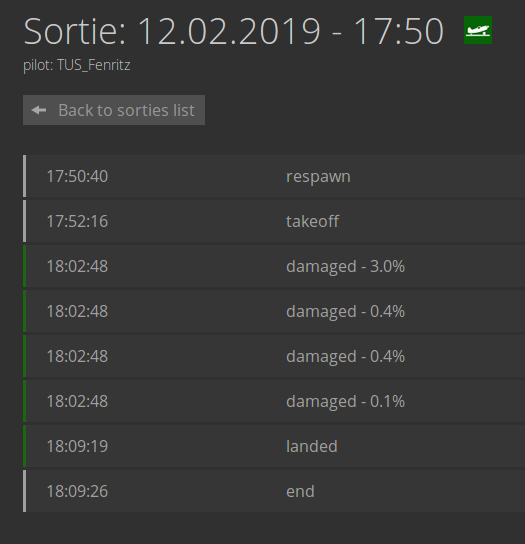Click the 18:09:19 timestamp
Screen dimensions: 525x544
pyautogui.click(x=77, y=446)
